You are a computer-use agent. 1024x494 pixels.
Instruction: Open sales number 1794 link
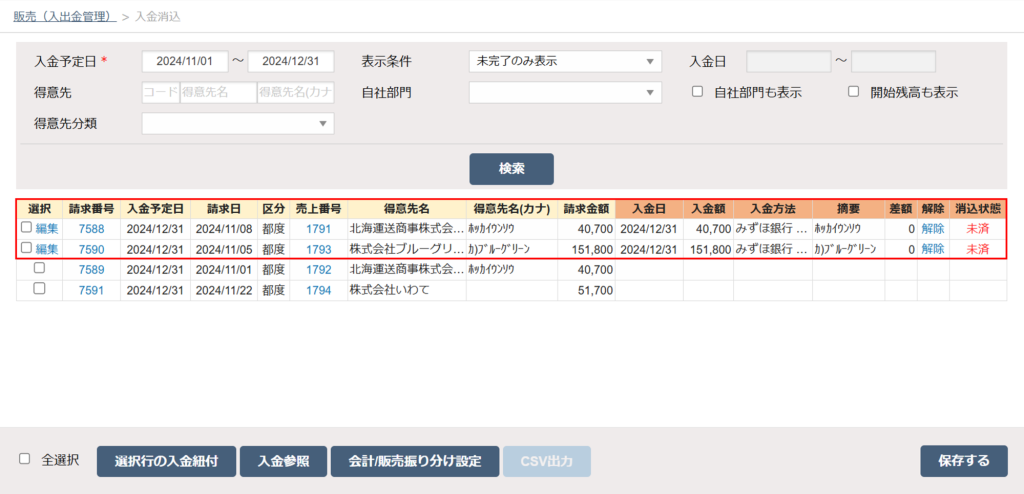pyautogui.click(x=319, y=290)
